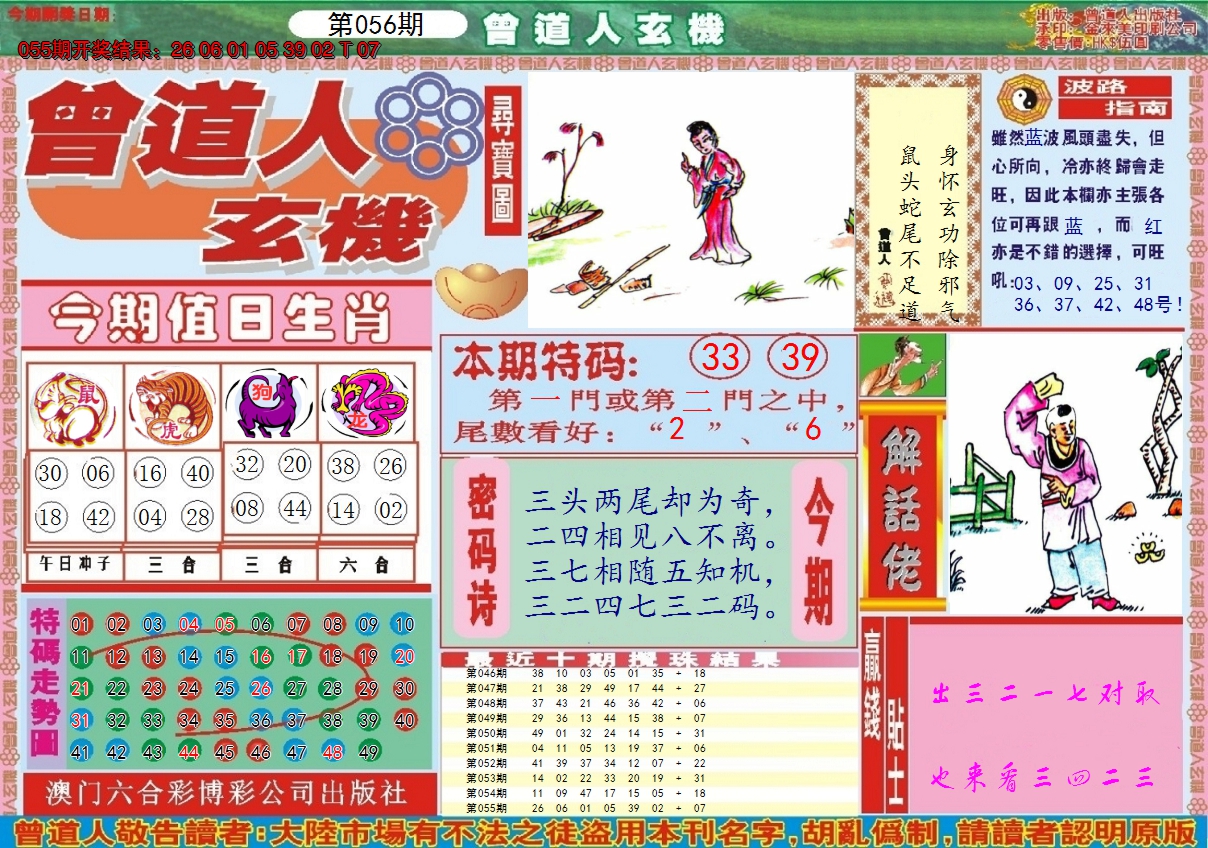Select circled number 39 in 本期特碼
Image resolution: width=1208 pixels, height=848 pixels.
[797, 356]
